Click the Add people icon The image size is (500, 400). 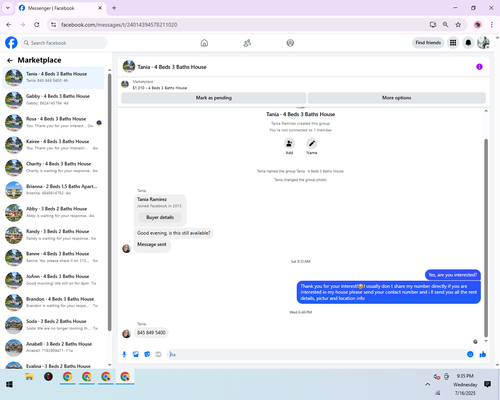(289, 144)
